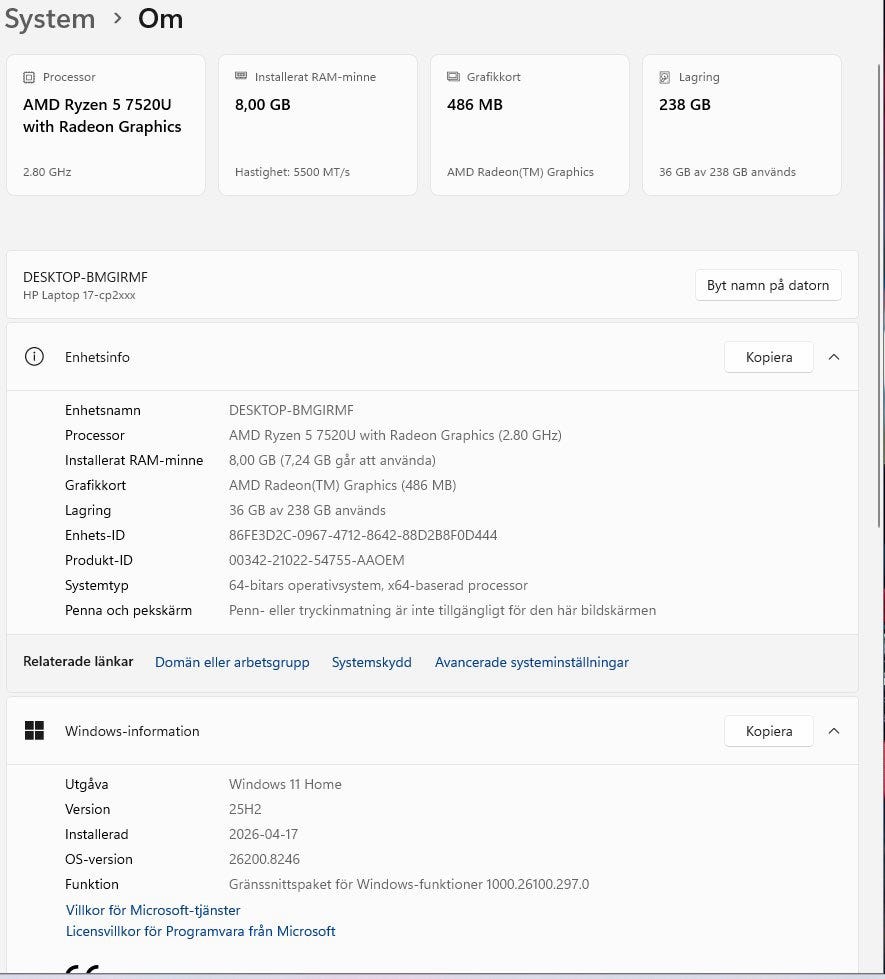885x979 pixels.
Task: Click the Grafikkort card icon
Action: point(453,77)
